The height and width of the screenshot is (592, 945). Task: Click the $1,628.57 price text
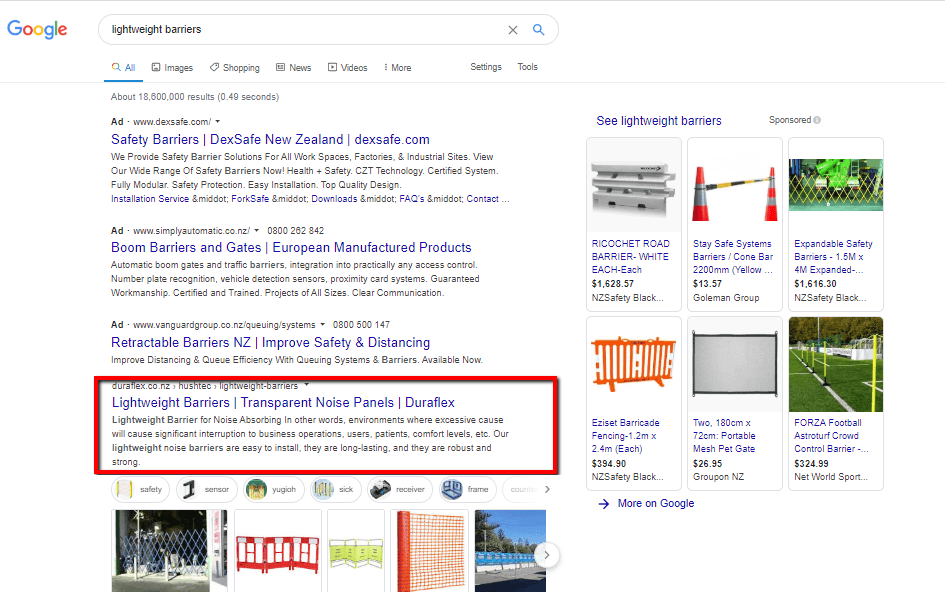point(613,284)
